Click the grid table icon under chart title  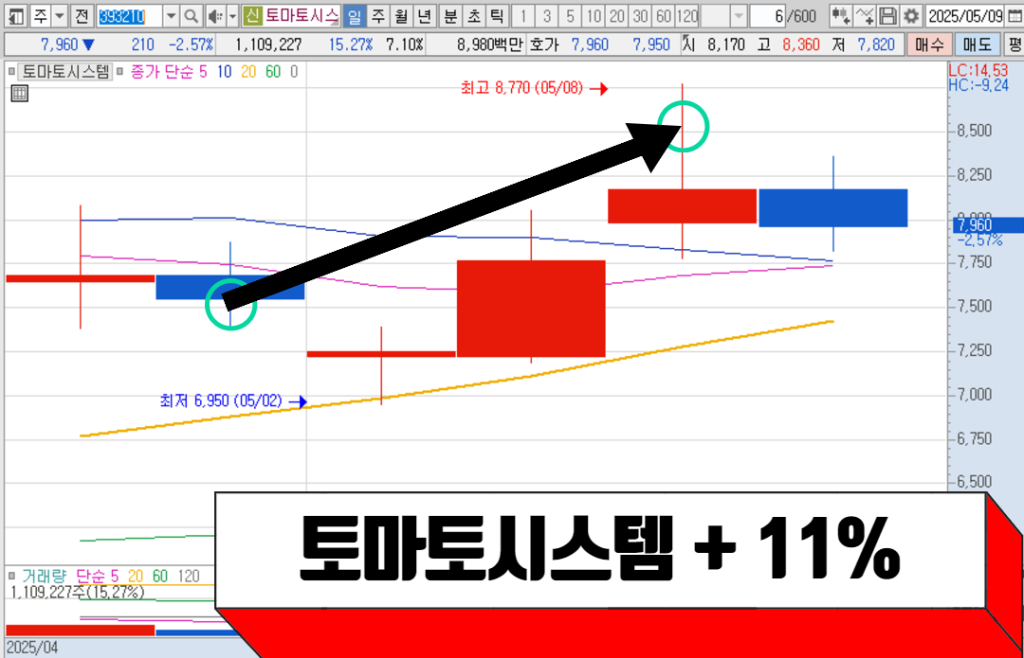coord(20,93)
